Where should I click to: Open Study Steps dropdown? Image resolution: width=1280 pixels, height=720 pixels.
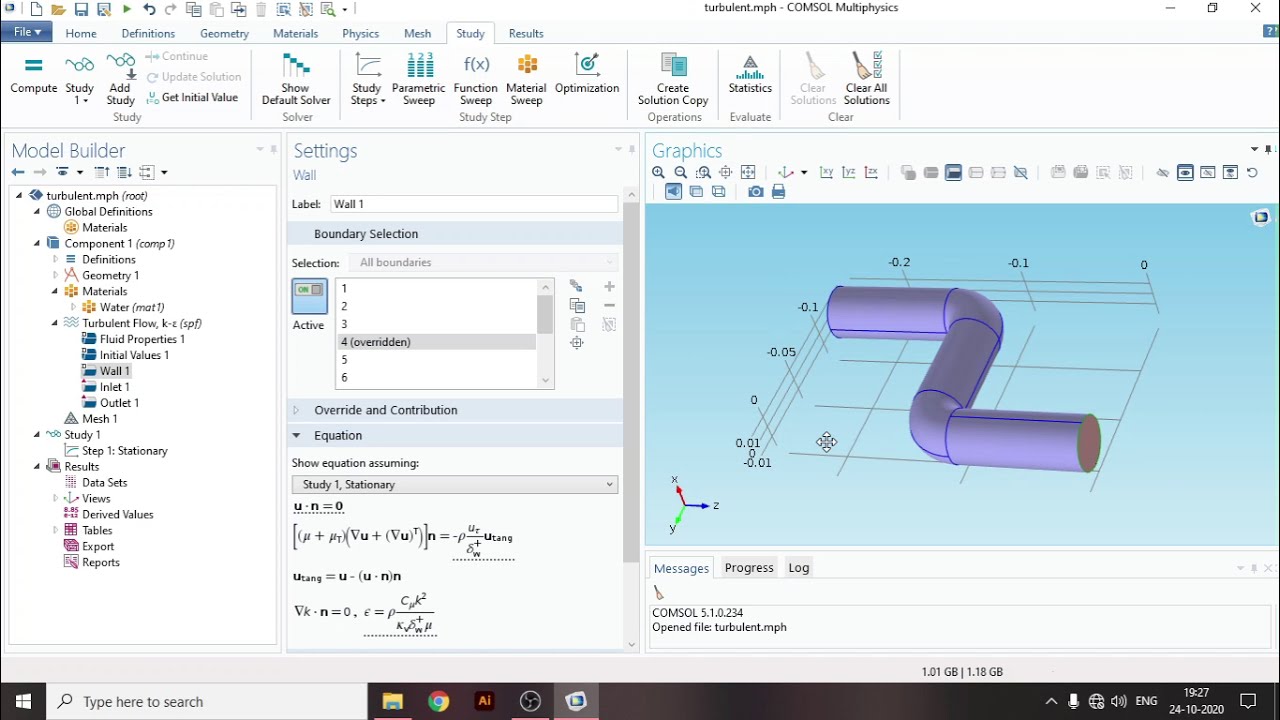[x=368, y=78]
